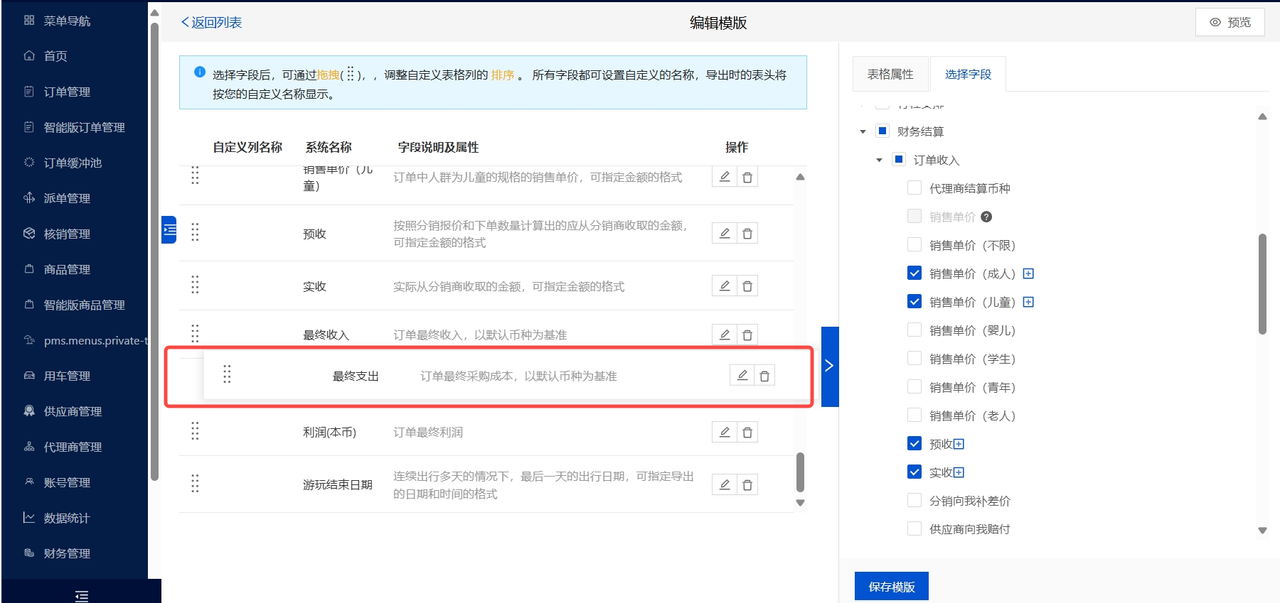Click help question icon next to 销售单价

pos(986,217)
